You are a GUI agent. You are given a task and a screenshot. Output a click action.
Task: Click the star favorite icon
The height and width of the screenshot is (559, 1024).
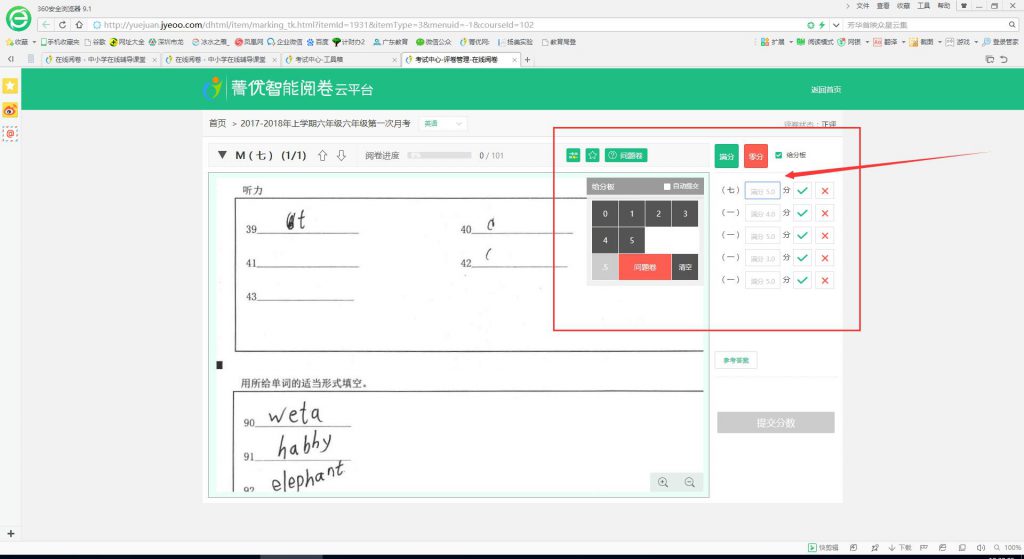pos(592,155)
